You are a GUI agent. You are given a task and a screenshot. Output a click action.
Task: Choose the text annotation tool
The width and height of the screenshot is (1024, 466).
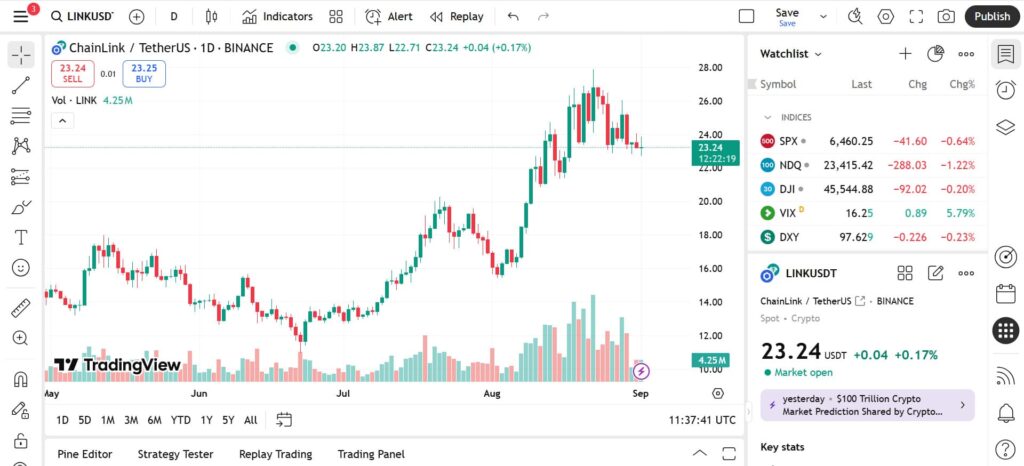pyautogui.click(x=21, y=238)
